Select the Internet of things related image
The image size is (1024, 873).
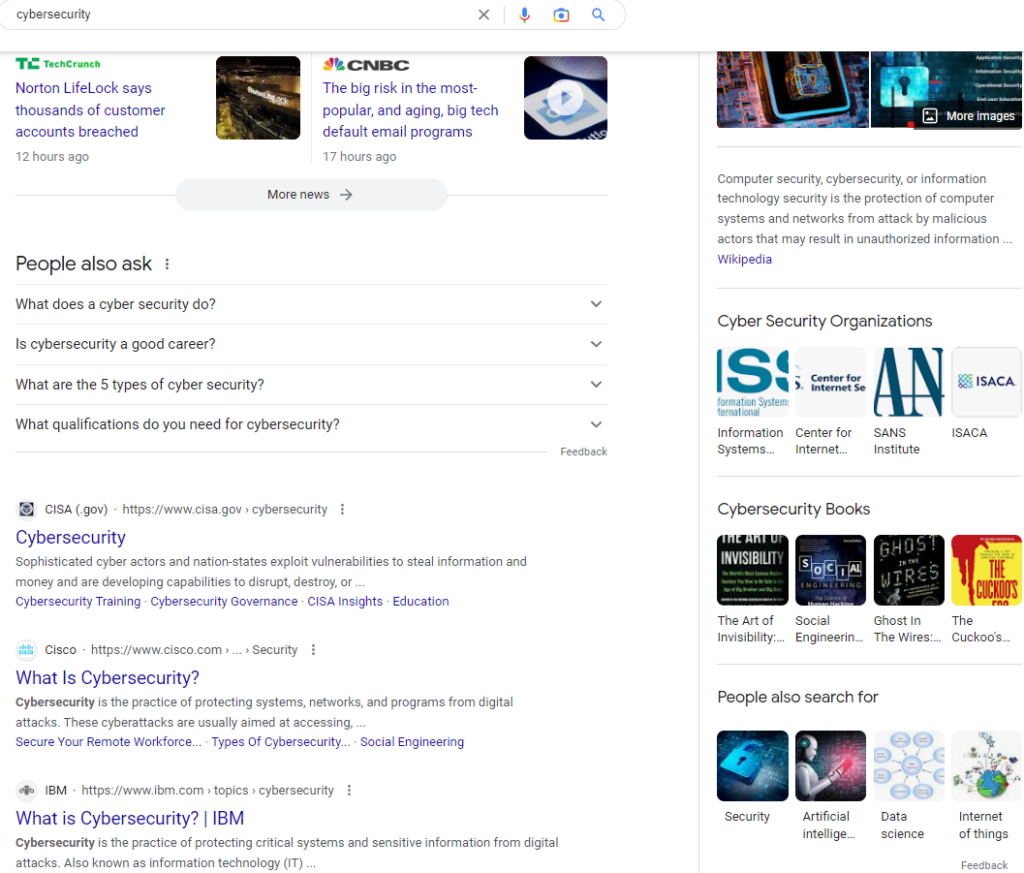[x=986, y=766]
